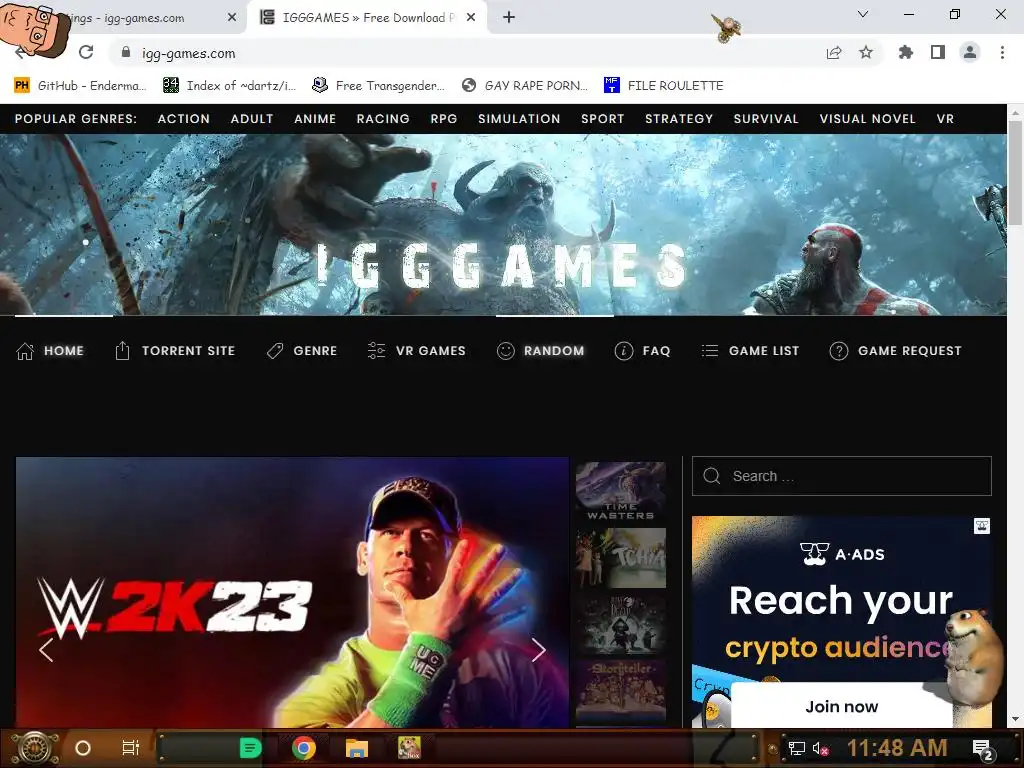
Task: Select ANIME genre
Action: pos(315,119)
